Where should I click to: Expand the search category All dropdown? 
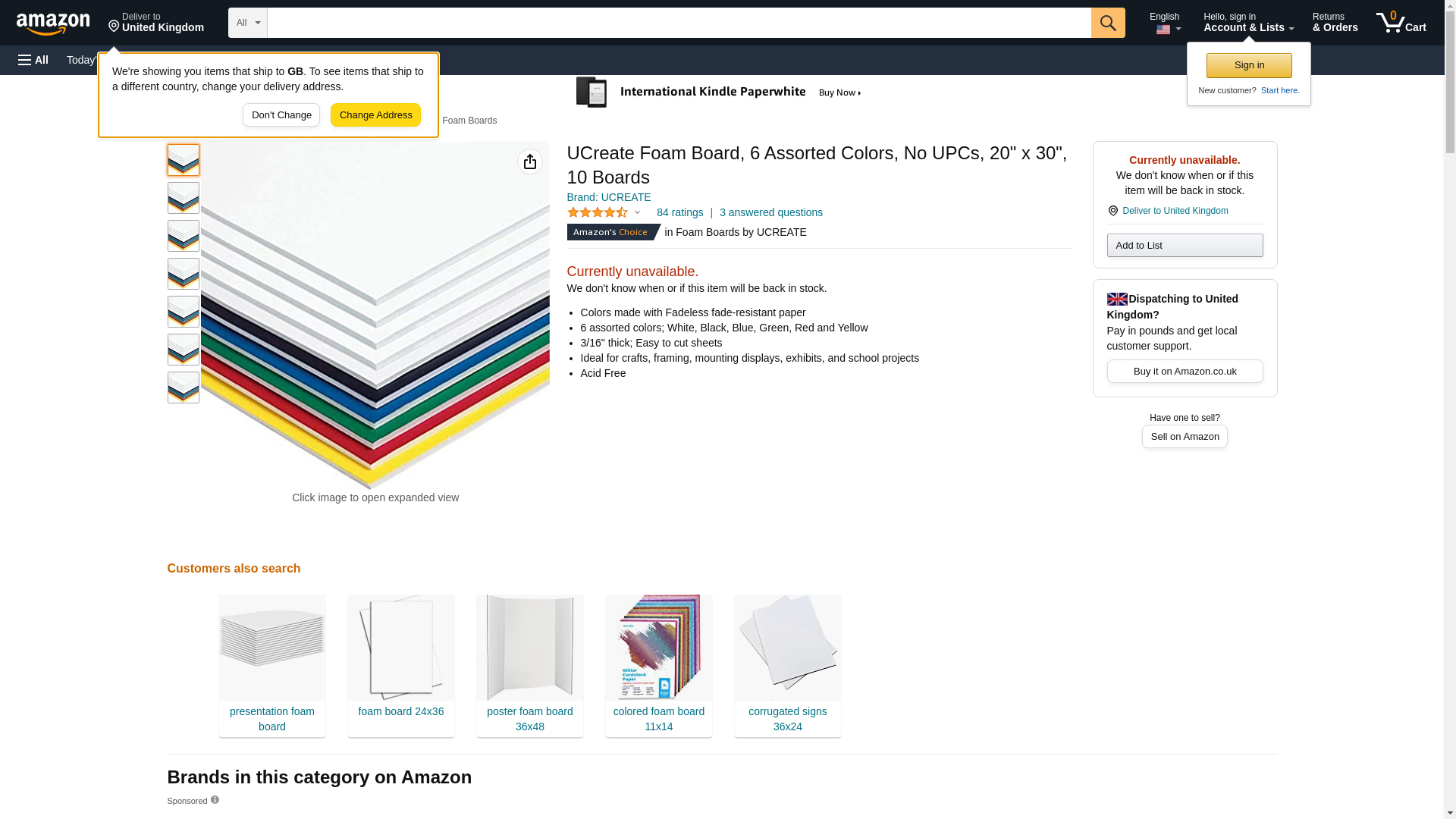[x=247, y=23]
